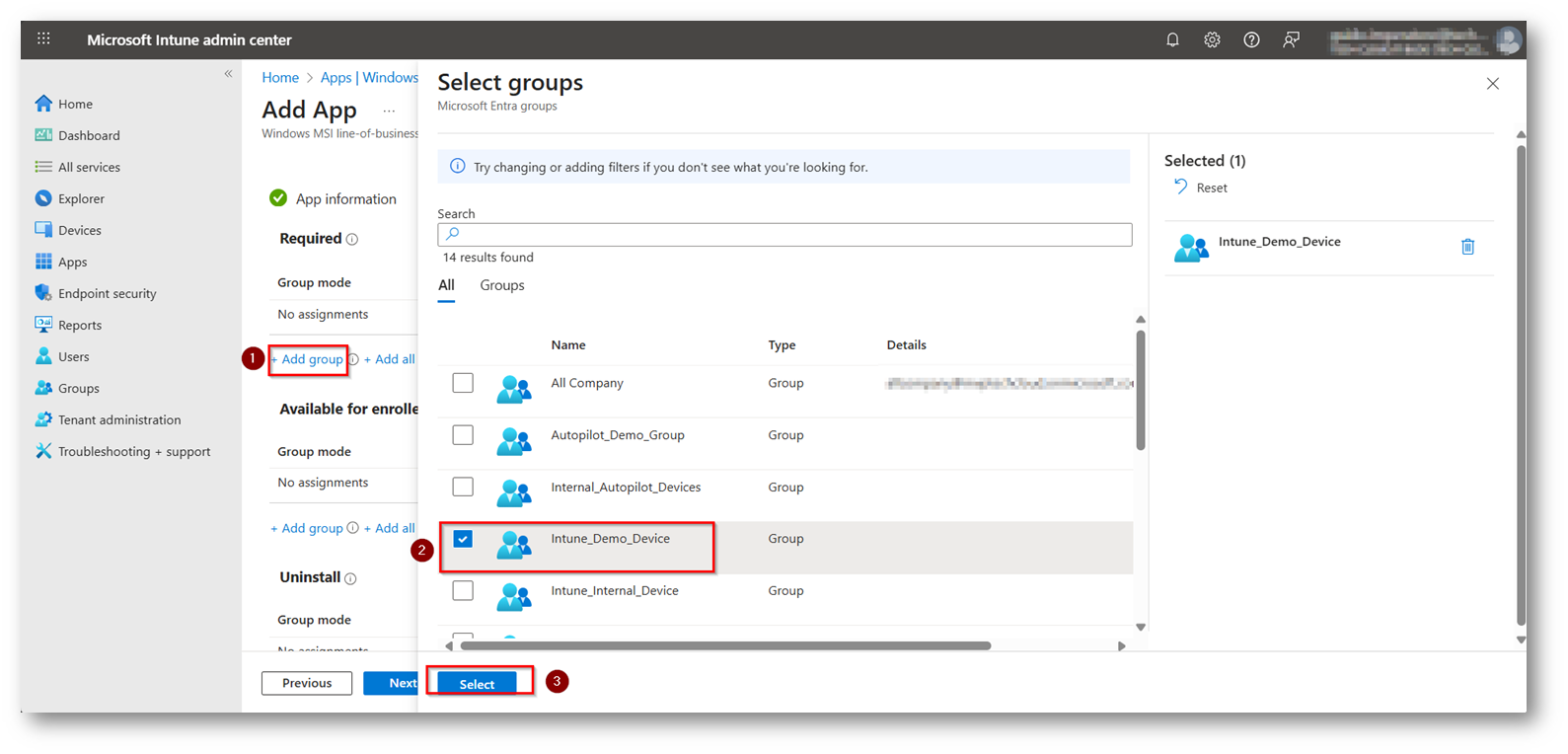Click the All Company group icon
1568x754 pixels.
click(514, 389)
